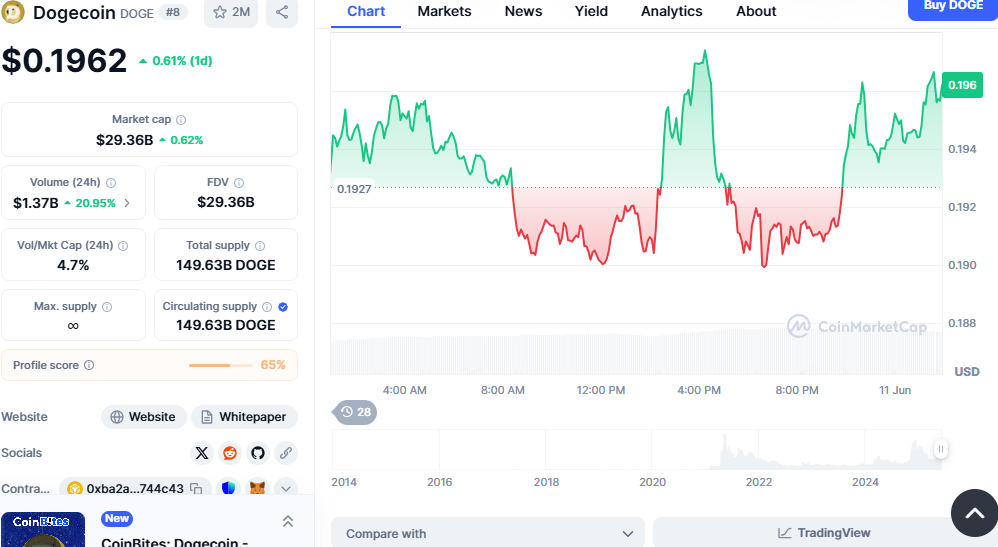Image resolution: width=998 pixels, height=547 pixels.
Task: Open the GitHub social icon
Action: (x=258, y=453)
